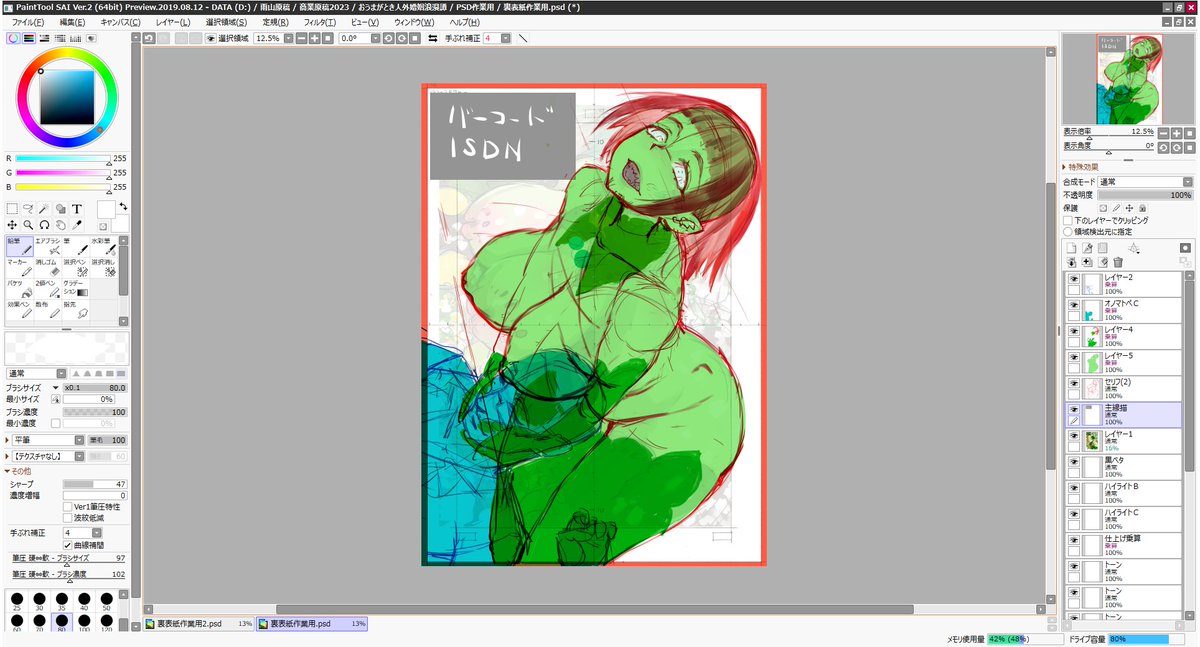Select the 2値ペン binary pen tool
This screenshot has width=1200, height=647.
click(x=48, y=288)
